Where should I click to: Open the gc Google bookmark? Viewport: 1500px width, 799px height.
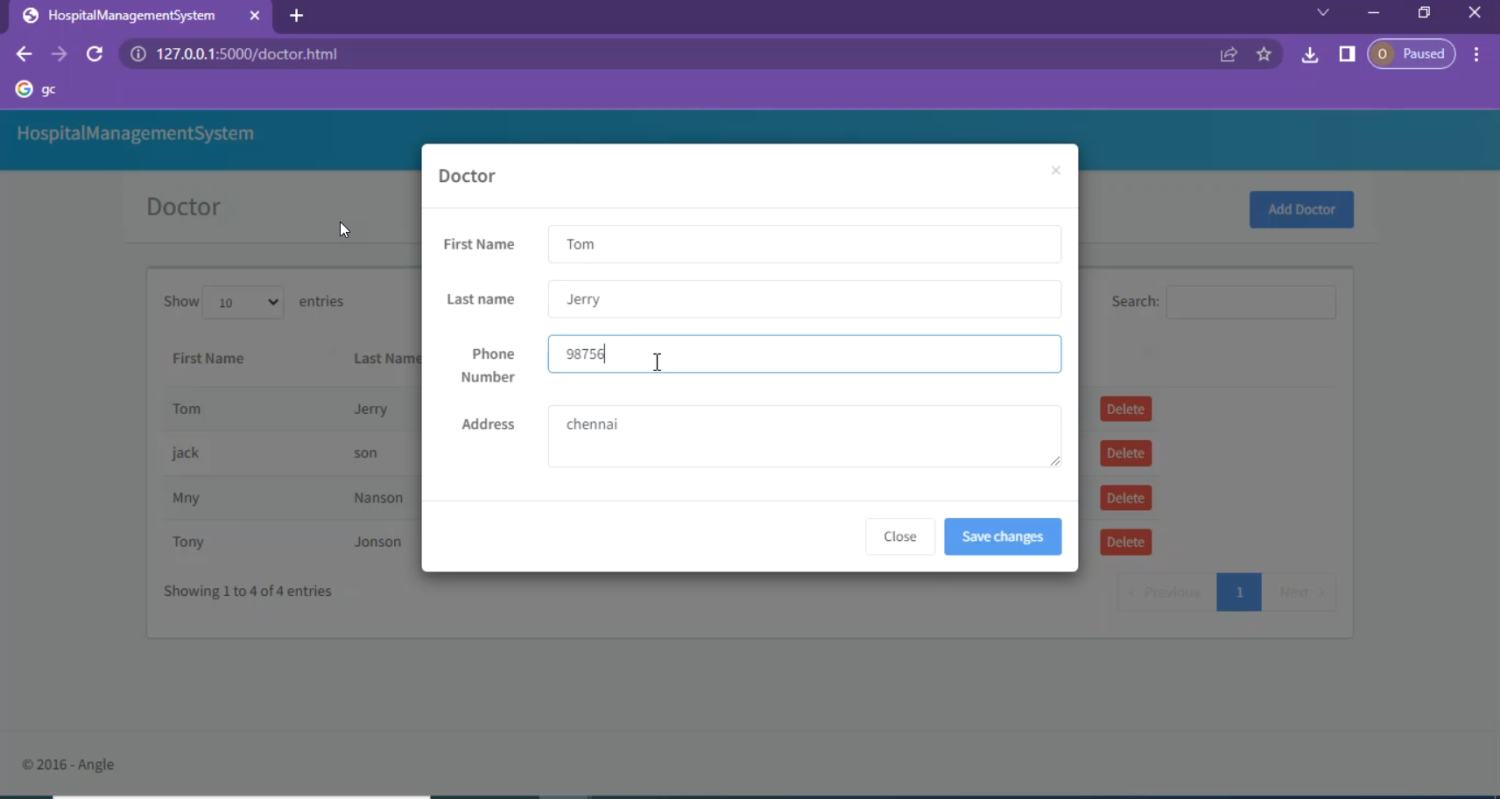click(36, 89)
